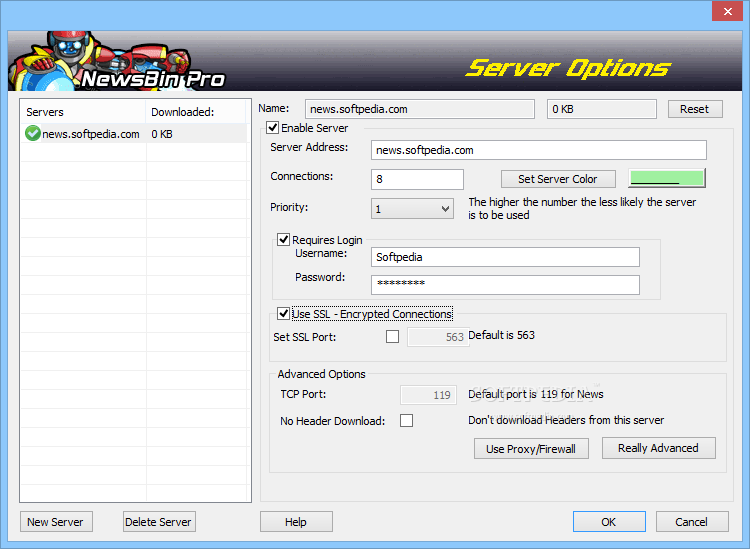
Task: Click the SSL port field showing 563
Action: coord(438,337)
